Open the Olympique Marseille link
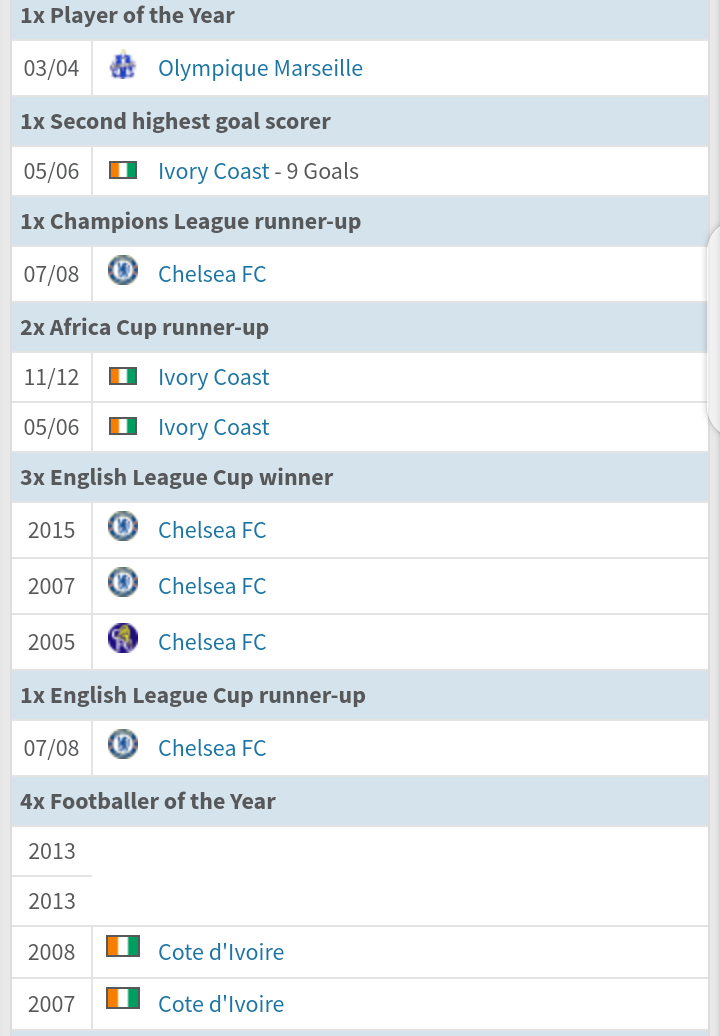Image resolution: width=720 pixels, height=1036 pixels. pyautogui.click(x=260, y=68)
